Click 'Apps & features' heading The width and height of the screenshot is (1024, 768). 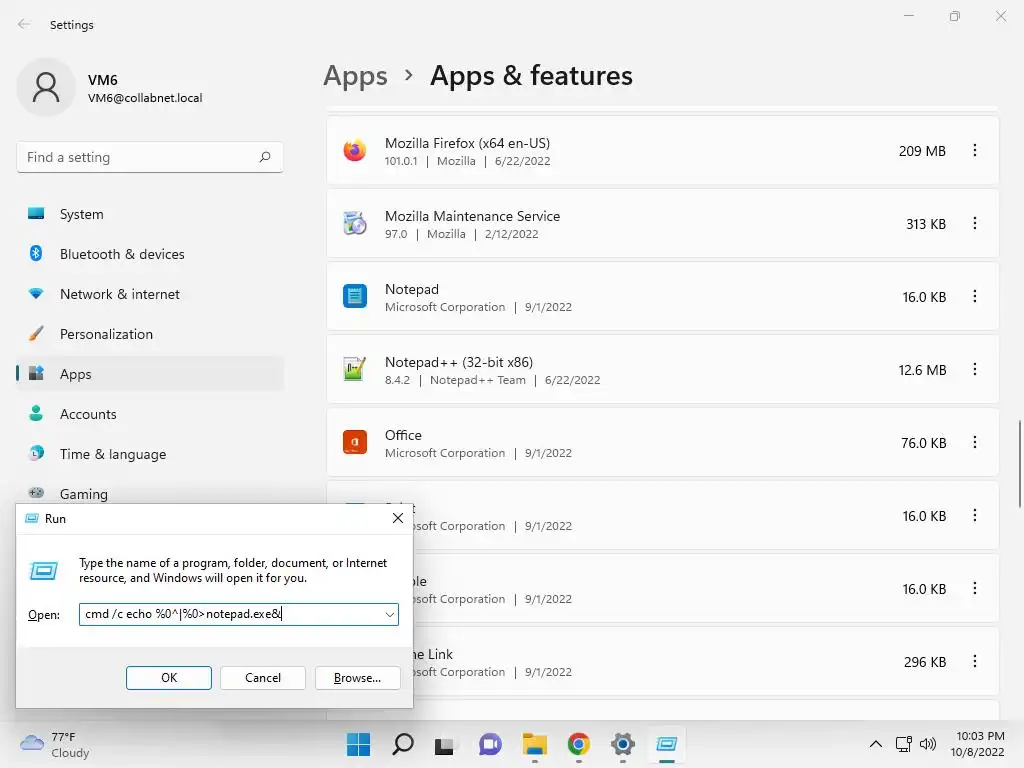coord(531,76)
